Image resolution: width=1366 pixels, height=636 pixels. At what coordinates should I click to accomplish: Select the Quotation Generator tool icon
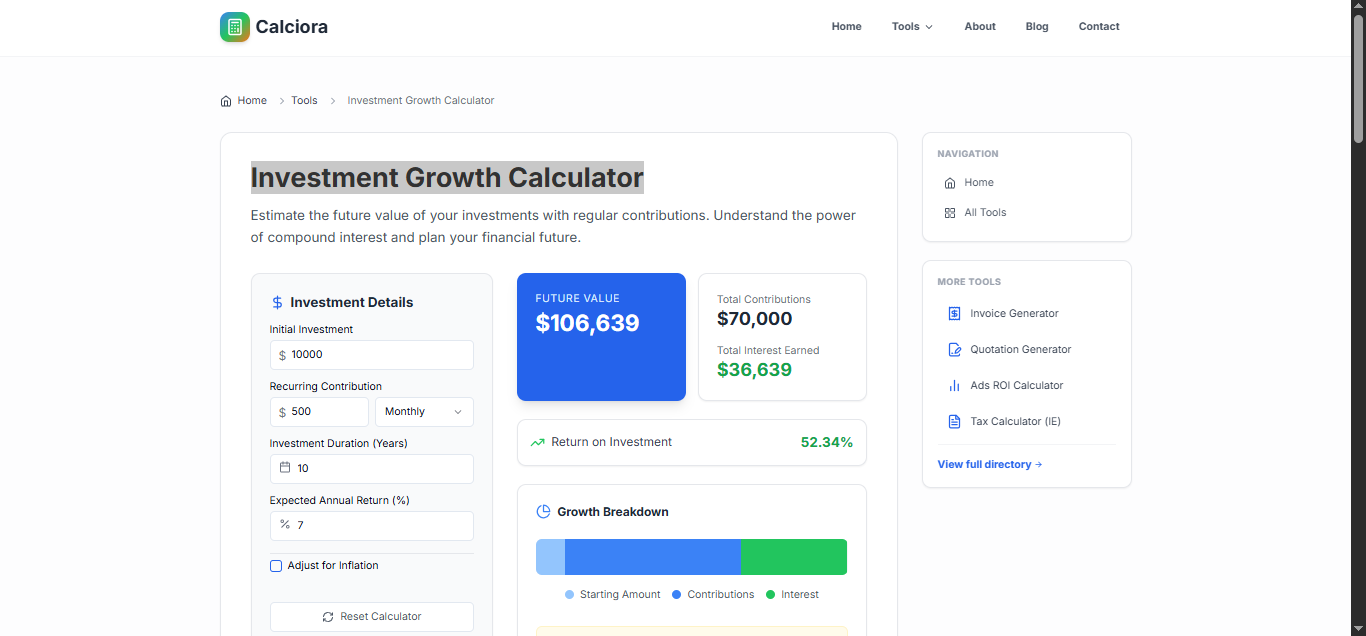coord(953,349)
